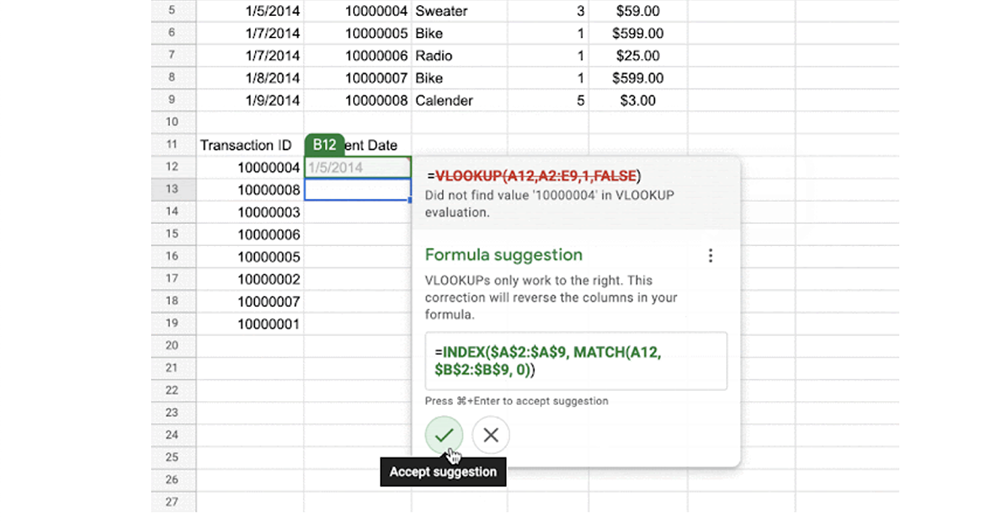1000x526 pixels.
Task: Click row header 27
Action: click(x=173, y=502)
